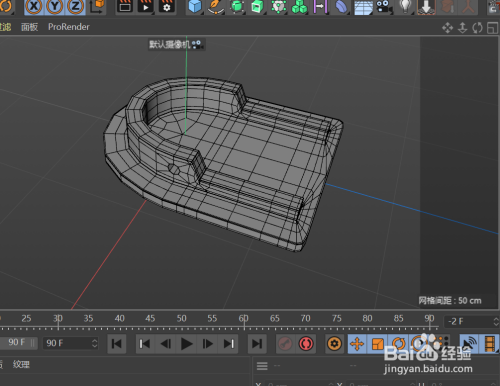Click the current frame field showing -2 F
The height and width of the screenshot is (386, 500).
click(x=468, y=322)
